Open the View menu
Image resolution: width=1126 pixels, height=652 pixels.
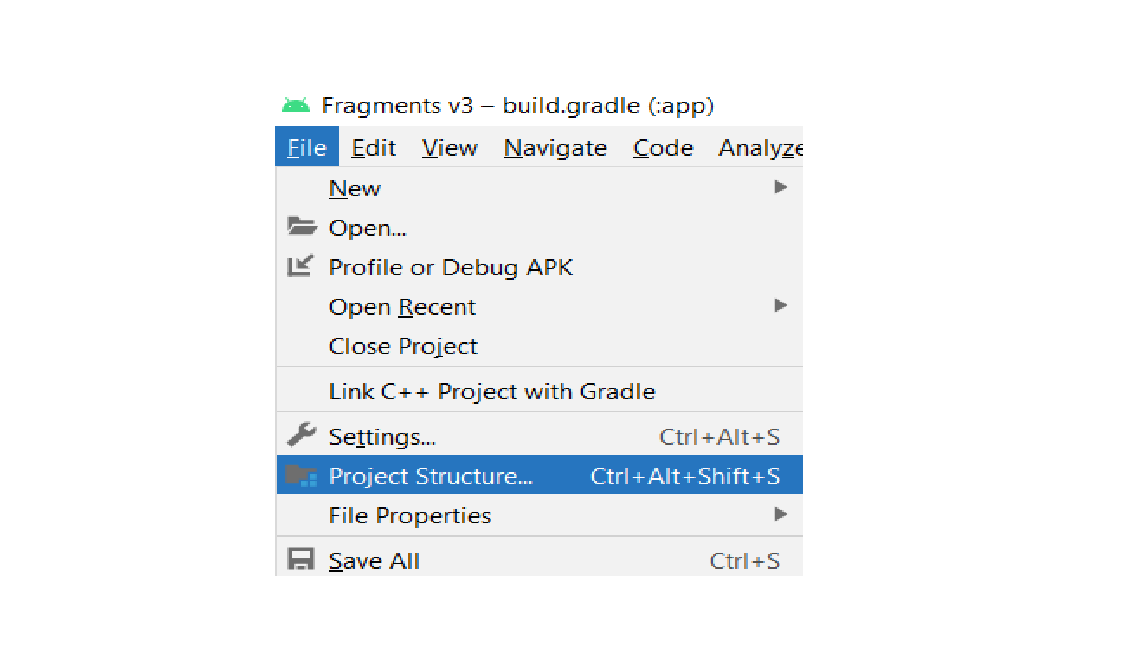[x=449, y=147]
